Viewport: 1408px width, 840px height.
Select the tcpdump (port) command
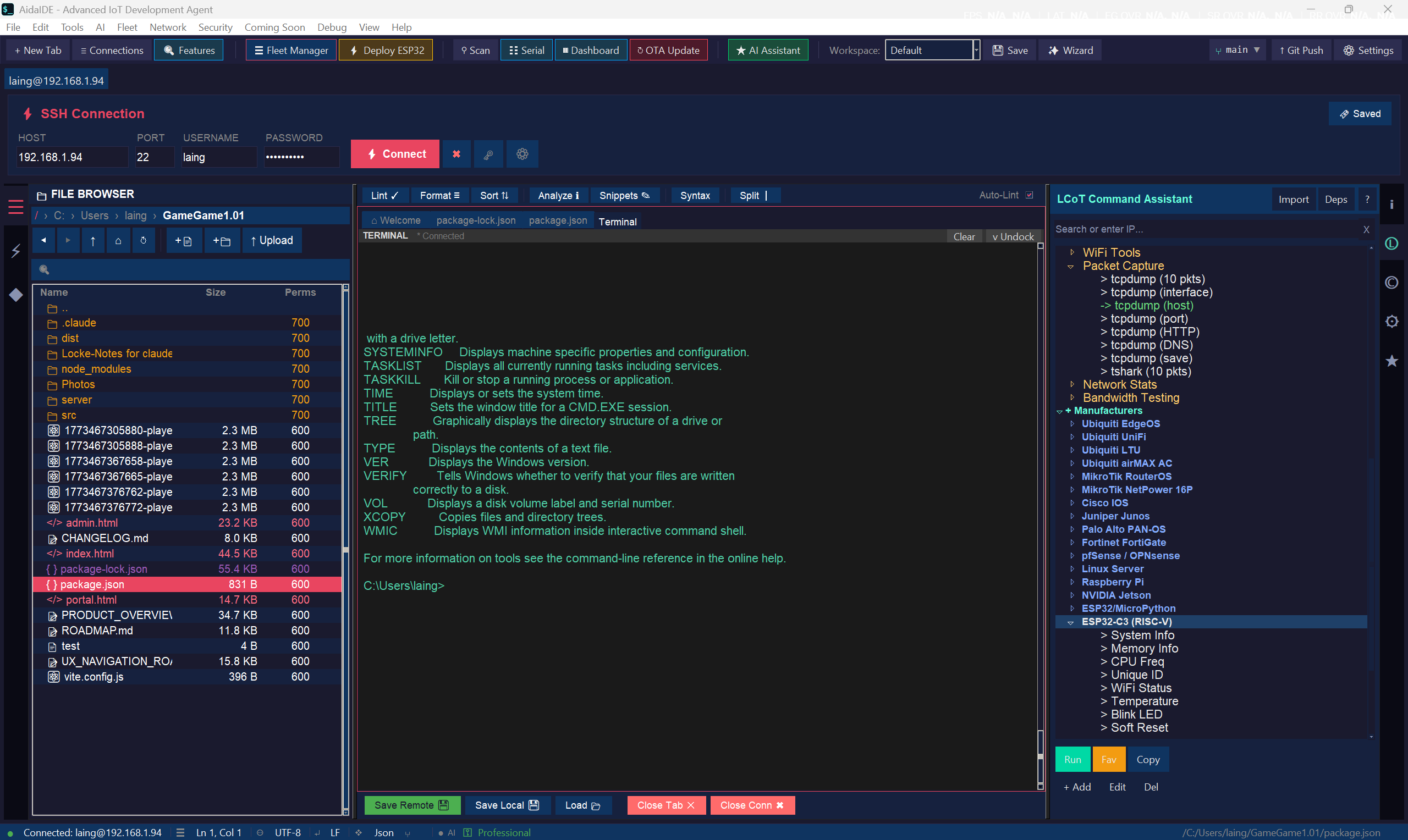pyautogui.click(x=1144, y=319)
